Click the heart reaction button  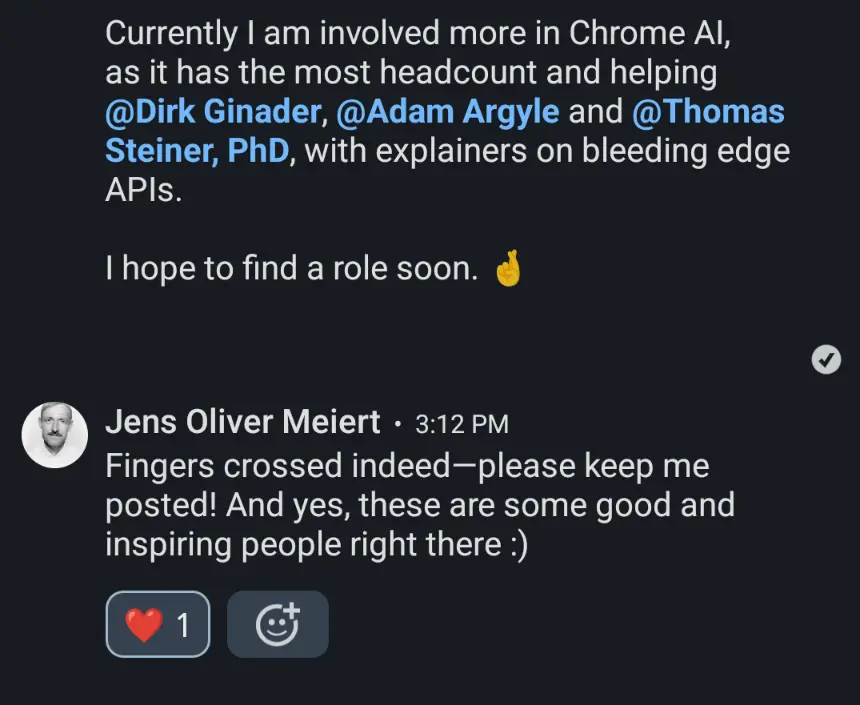point(158,624)
